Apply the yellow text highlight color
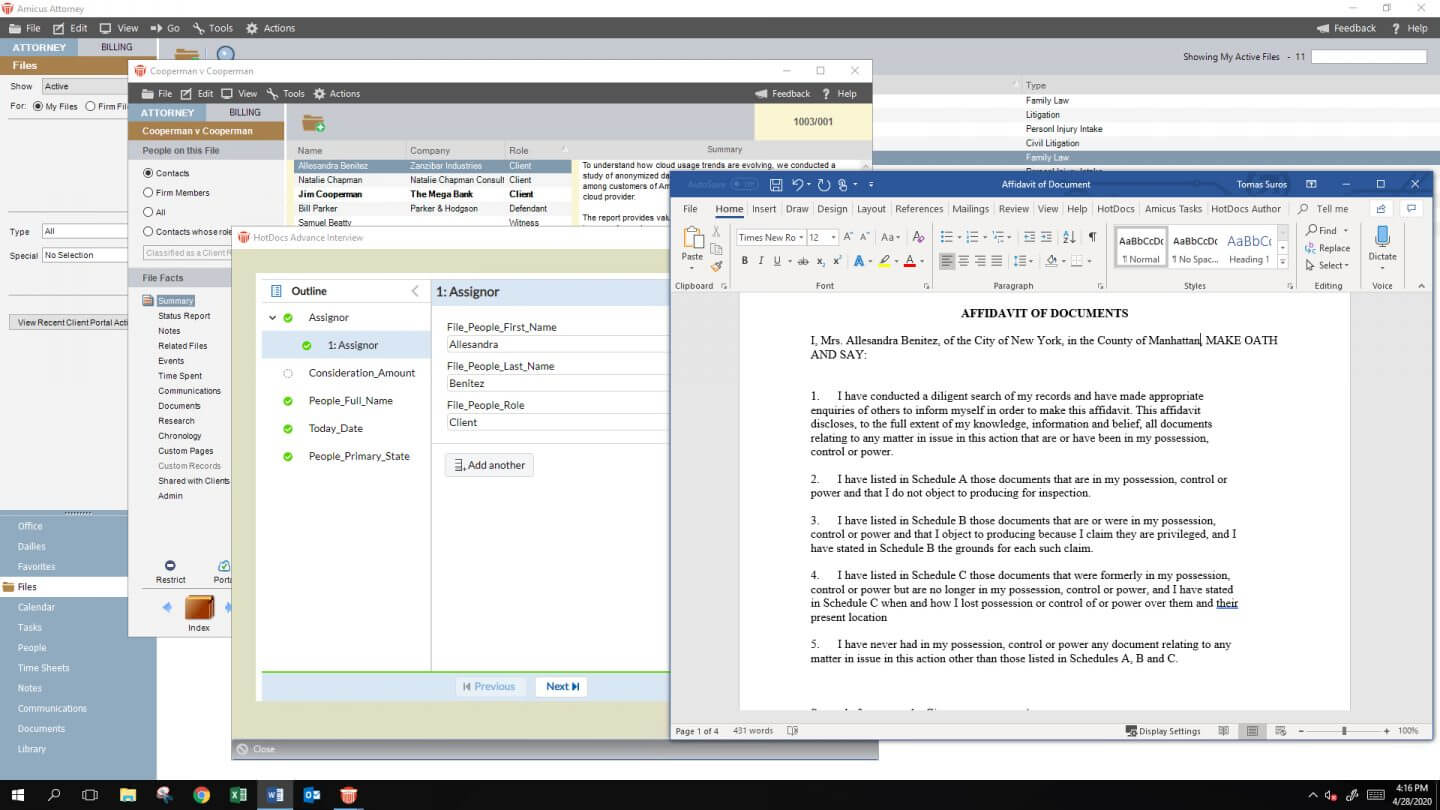 click(x=883, y=261)
